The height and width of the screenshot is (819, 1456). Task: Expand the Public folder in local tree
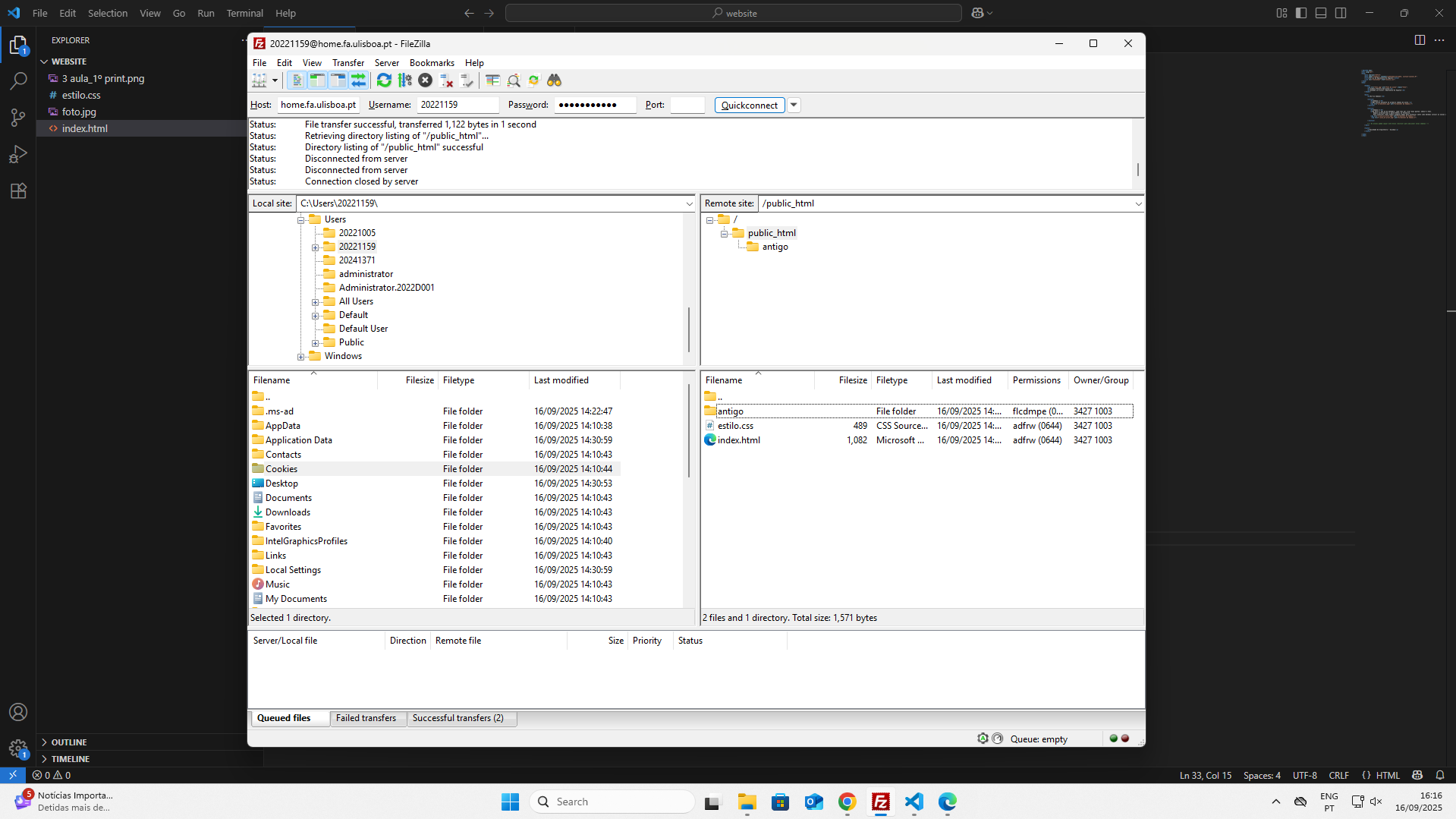316,342
